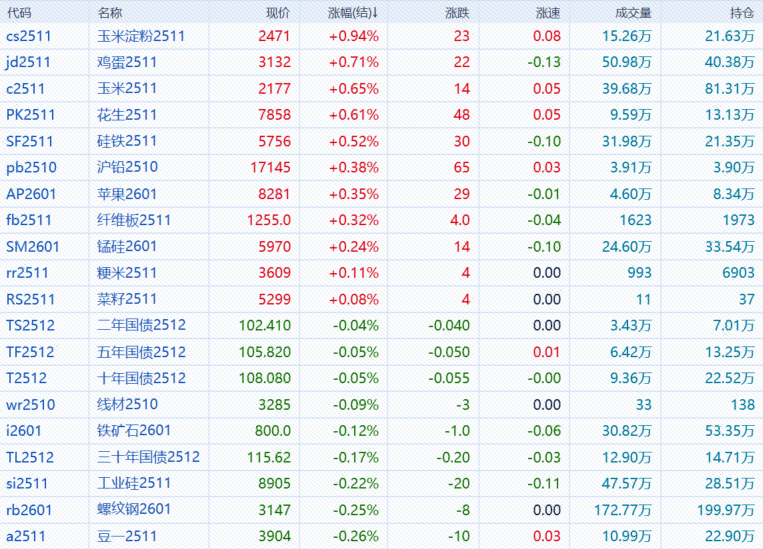Click the 纤维板2511 name link
This screenshot has width=763, height=549.
pyautogui.click(x=134, y=219)
